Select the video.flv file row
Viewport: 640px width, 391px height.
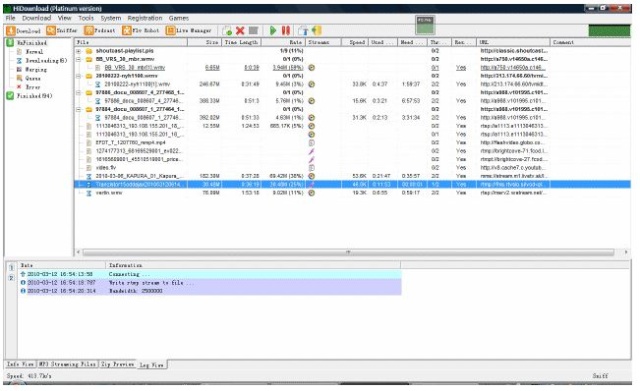[x=353, y=168]
